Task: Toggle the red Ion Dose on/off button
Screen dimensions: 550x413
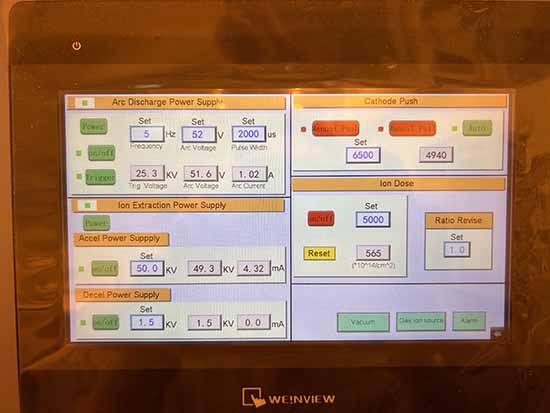Action: (321, 219)
